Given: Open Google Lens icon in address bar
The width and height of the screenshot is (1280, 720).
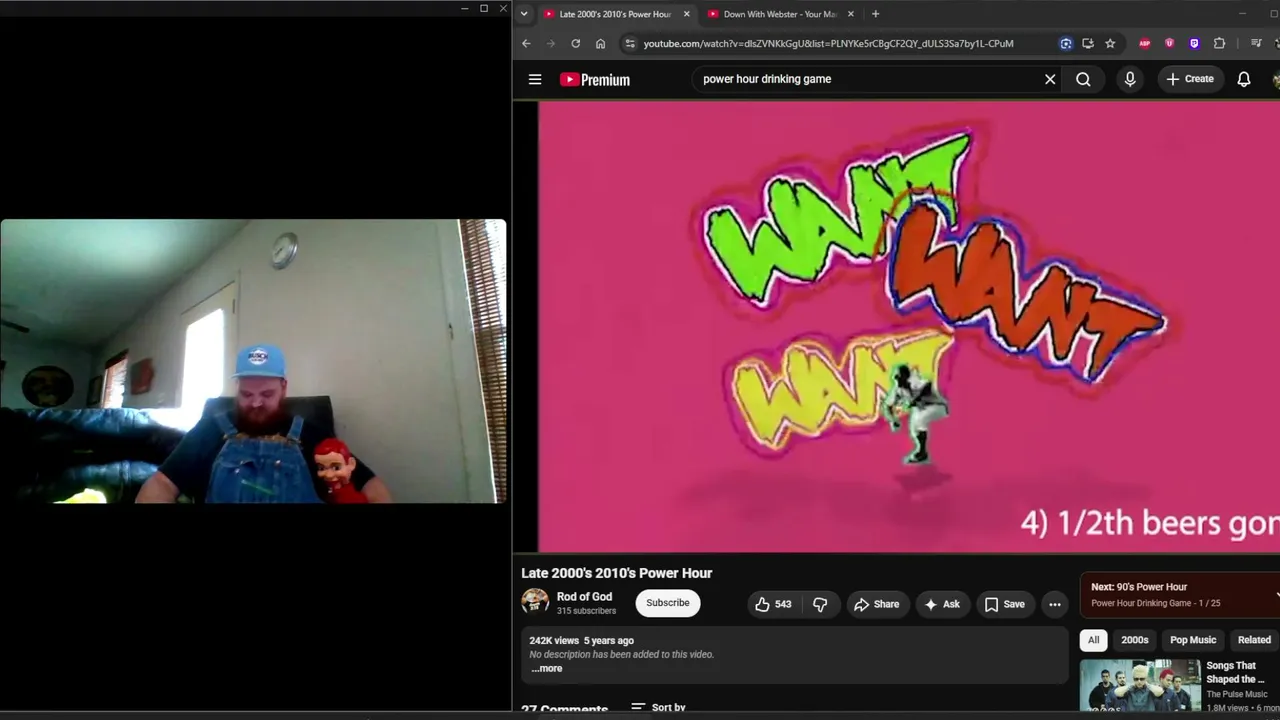Looking at the screenshot, I should (x=1066, y=43).
